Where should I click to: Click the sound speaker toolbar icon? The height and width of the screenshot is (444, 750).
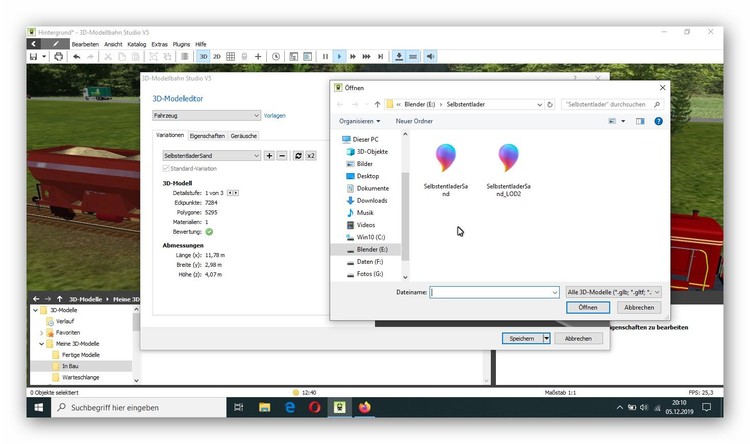pos(431,57)
